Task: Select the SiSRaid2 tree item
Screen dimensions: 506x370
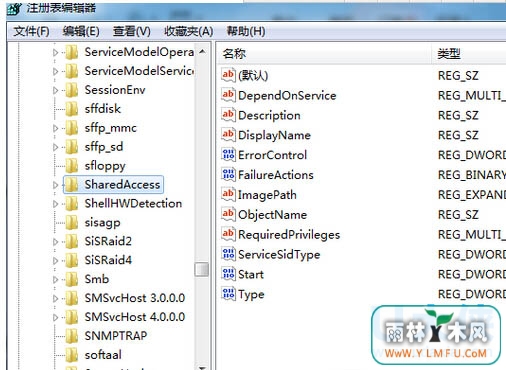Action: (108, 241)
